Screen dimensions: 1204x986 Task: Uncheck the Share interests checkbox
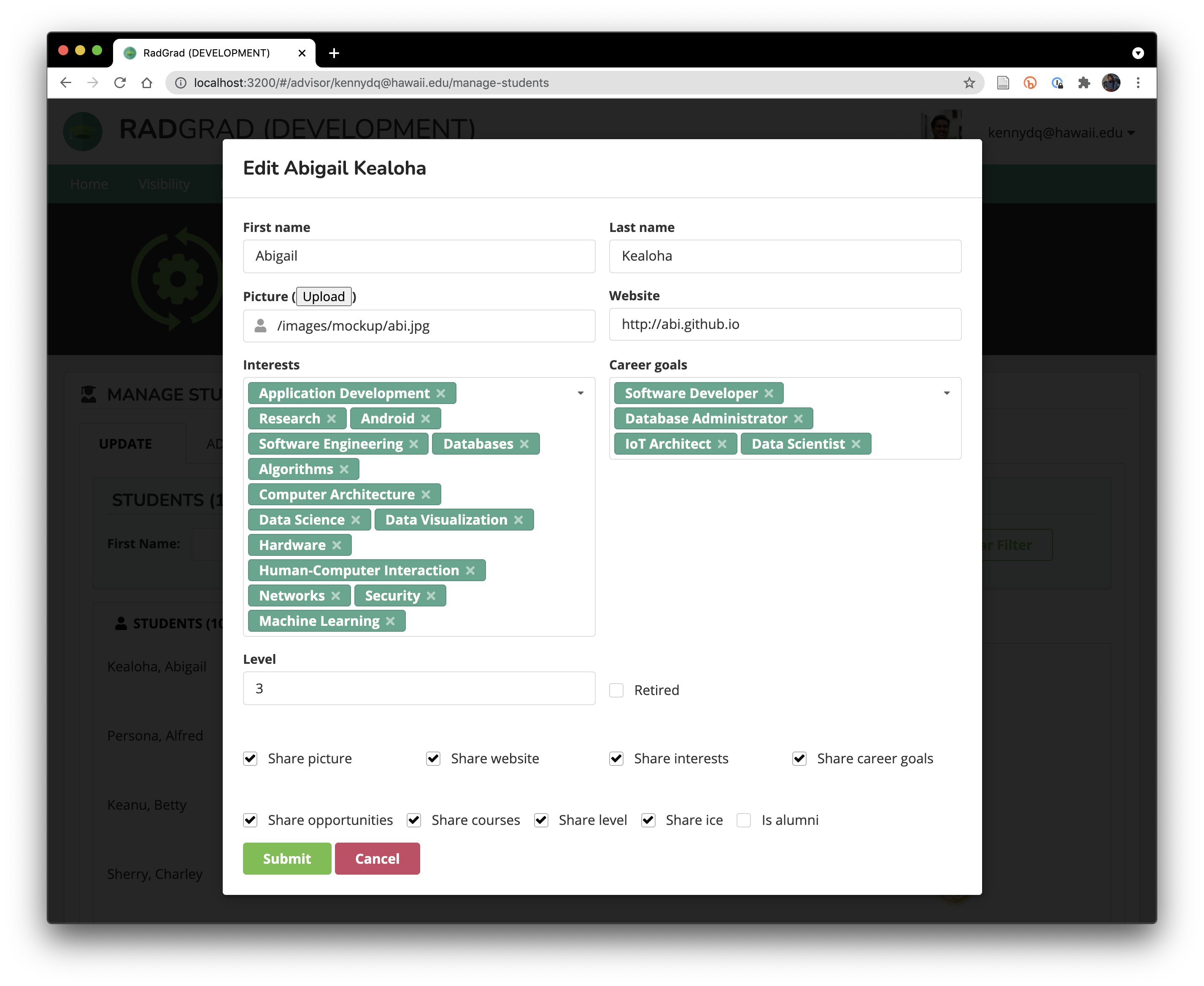[x=616, y=760]
